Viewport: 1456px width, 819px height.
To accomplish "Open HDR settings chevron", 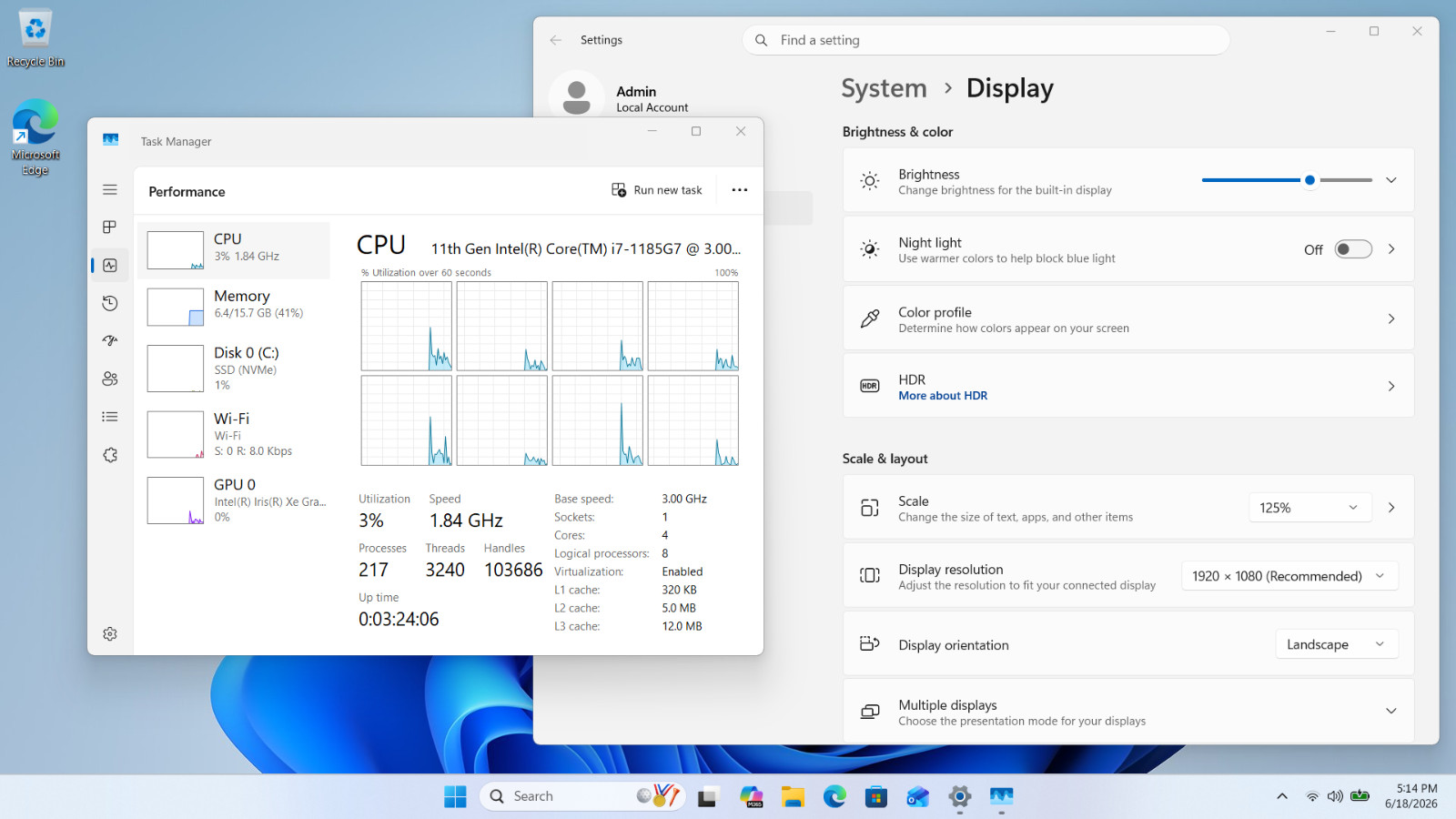I will (1391, 387).
